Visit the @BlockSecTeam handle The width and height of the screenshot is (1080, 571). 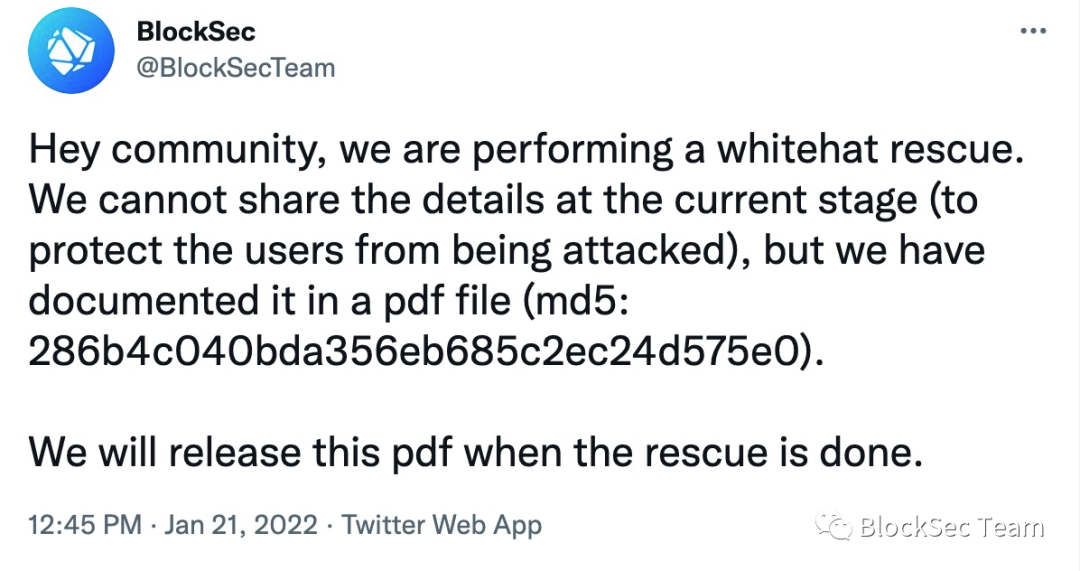pyautogui.click(x=236, y=68)
